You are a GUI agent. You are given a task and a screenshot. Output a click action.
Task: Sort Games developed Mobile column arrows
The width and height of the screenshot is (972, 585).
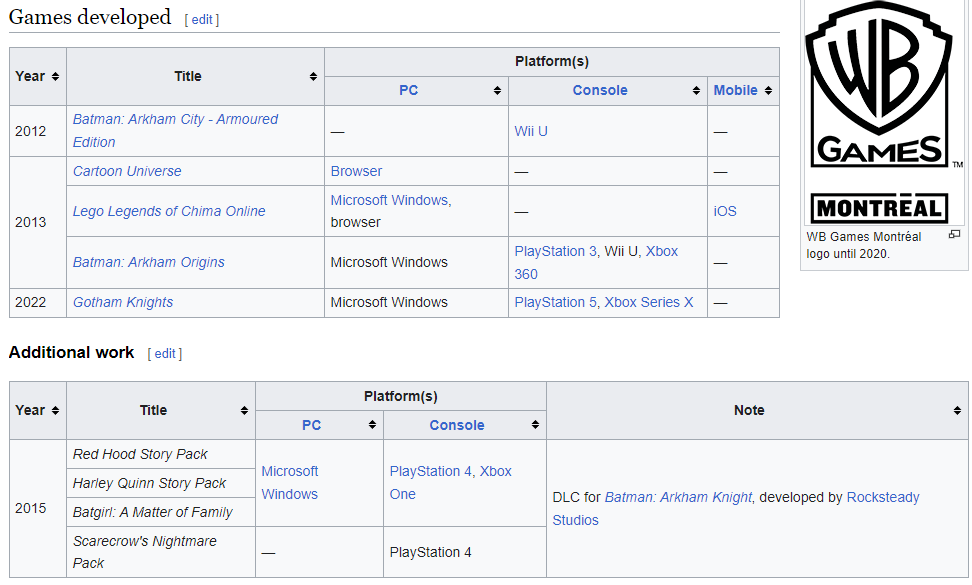tap(768, 90)
